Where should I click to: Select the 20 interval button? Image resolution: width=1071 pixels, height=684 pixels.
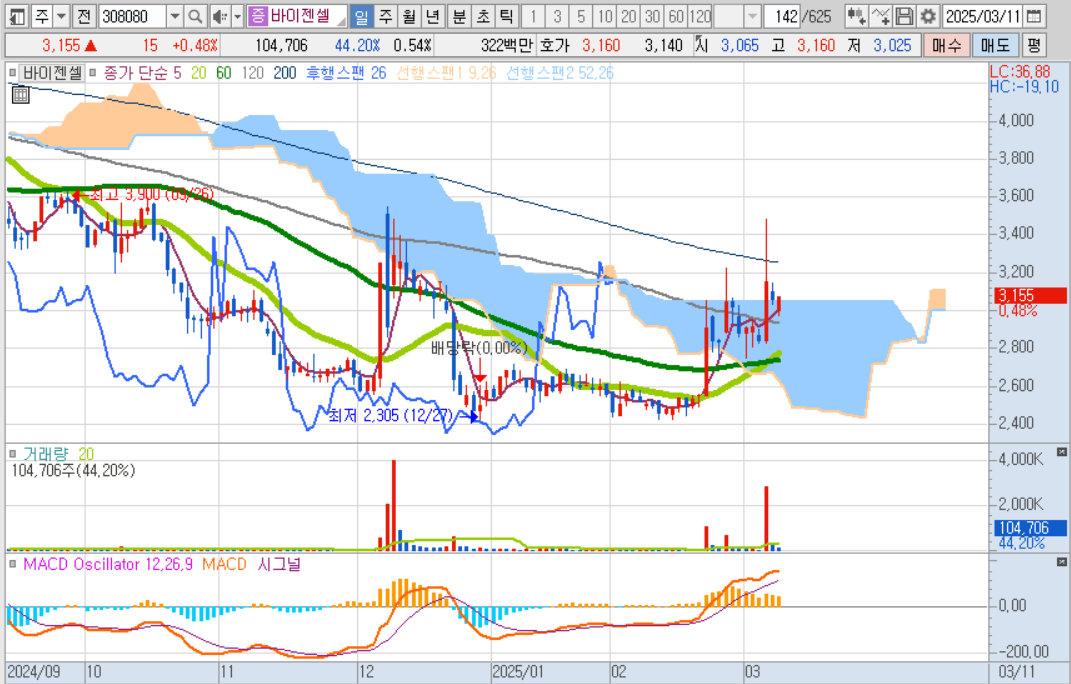click(628, 16)
